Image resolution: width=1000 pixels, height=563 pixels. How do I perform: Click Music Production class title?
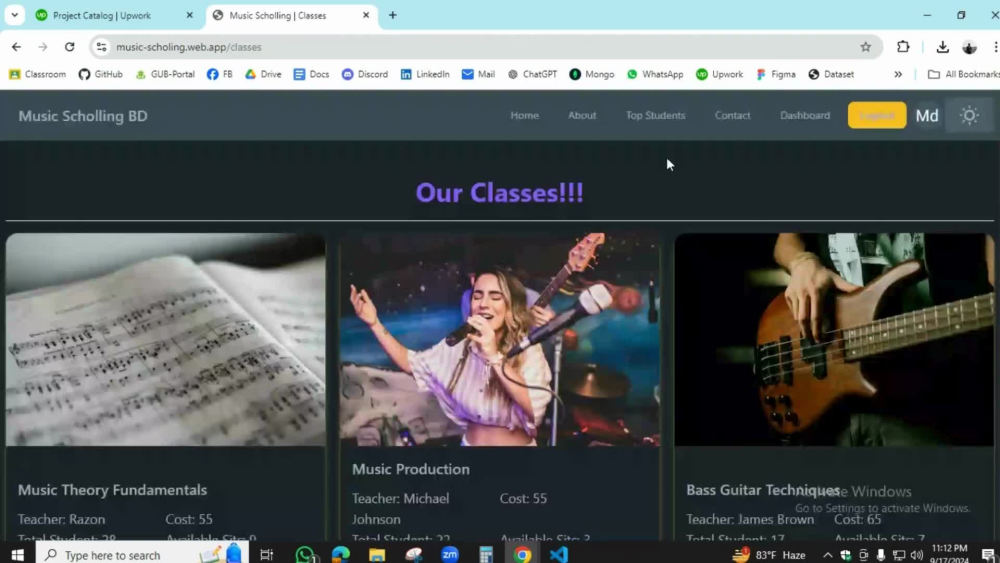411,469
